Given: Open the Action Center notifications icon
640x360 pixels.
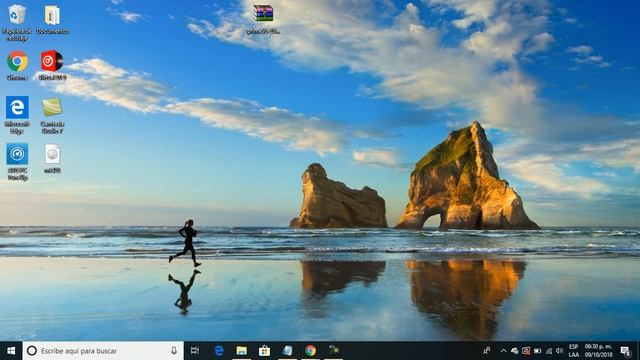Looking at the screenshot, I should coord(625,351).
